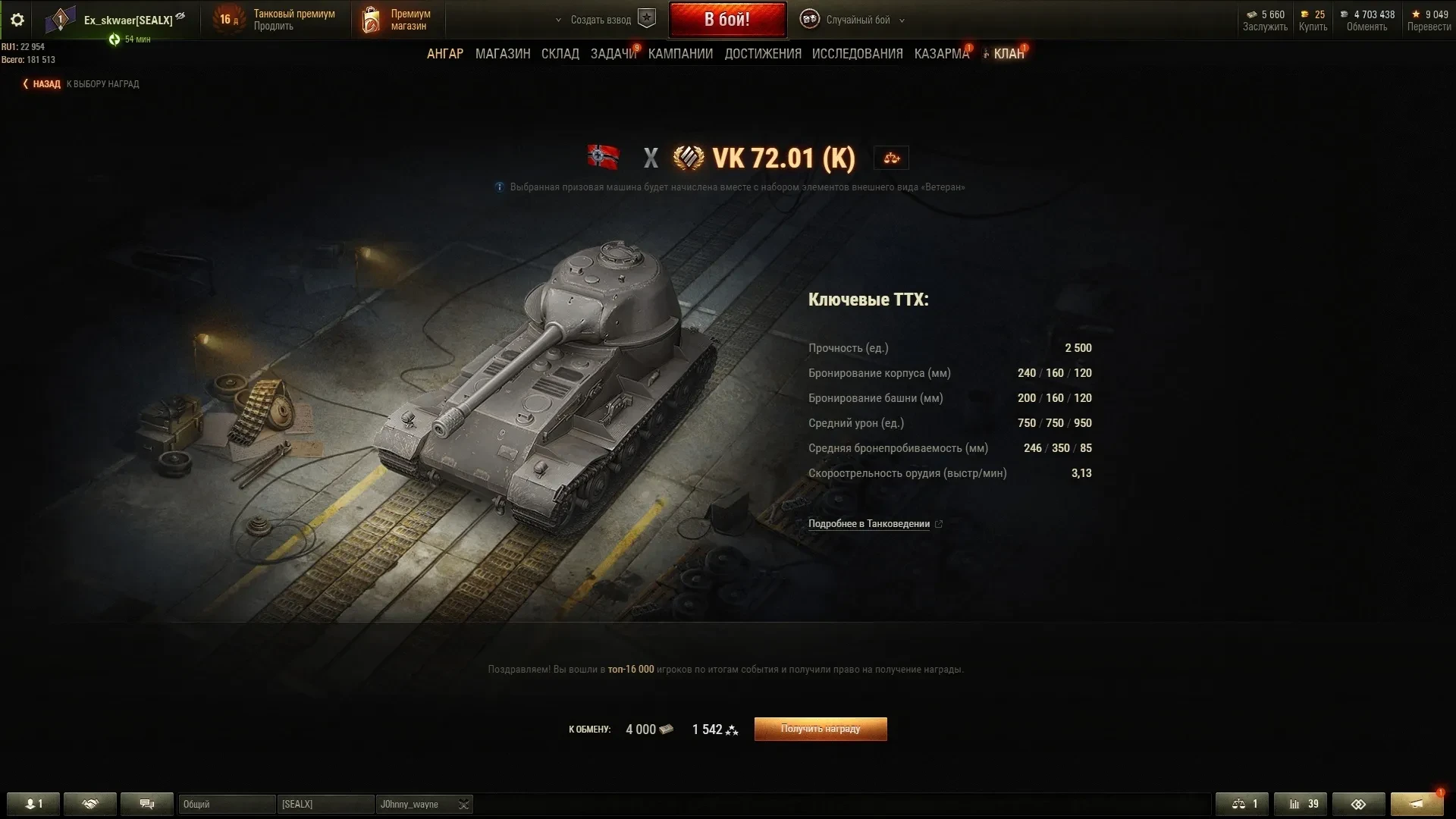The image size is (1456, 819).
Task: Open the МАГАЗИН menu tab
Action: (503, 54)
